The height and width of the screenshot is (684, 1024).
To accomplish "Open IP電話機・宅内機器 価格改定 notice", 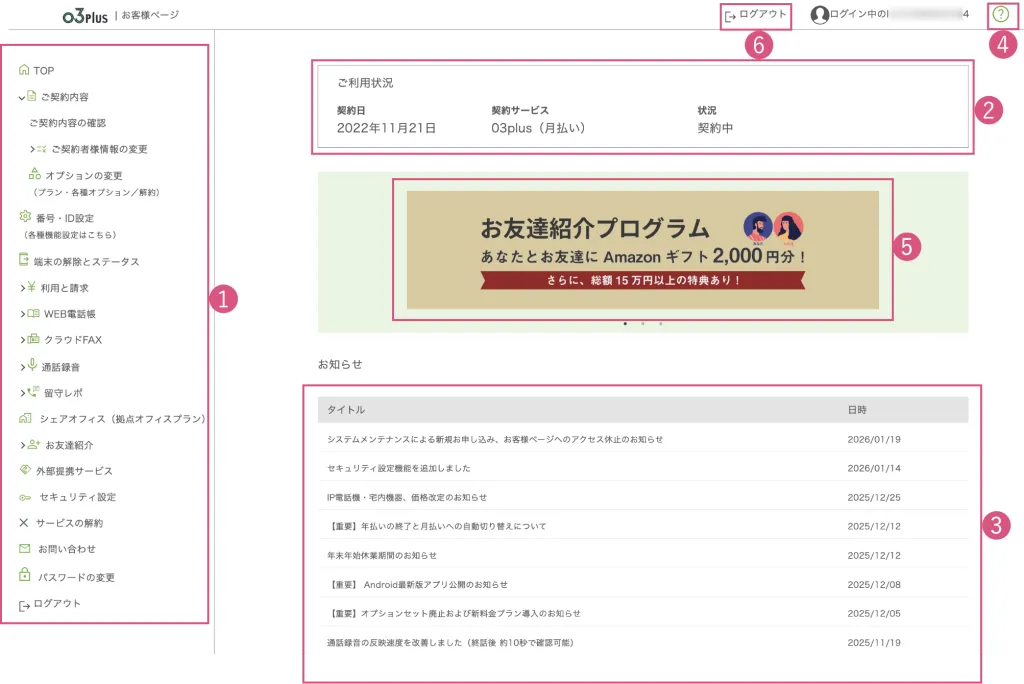I will [407, 497].
